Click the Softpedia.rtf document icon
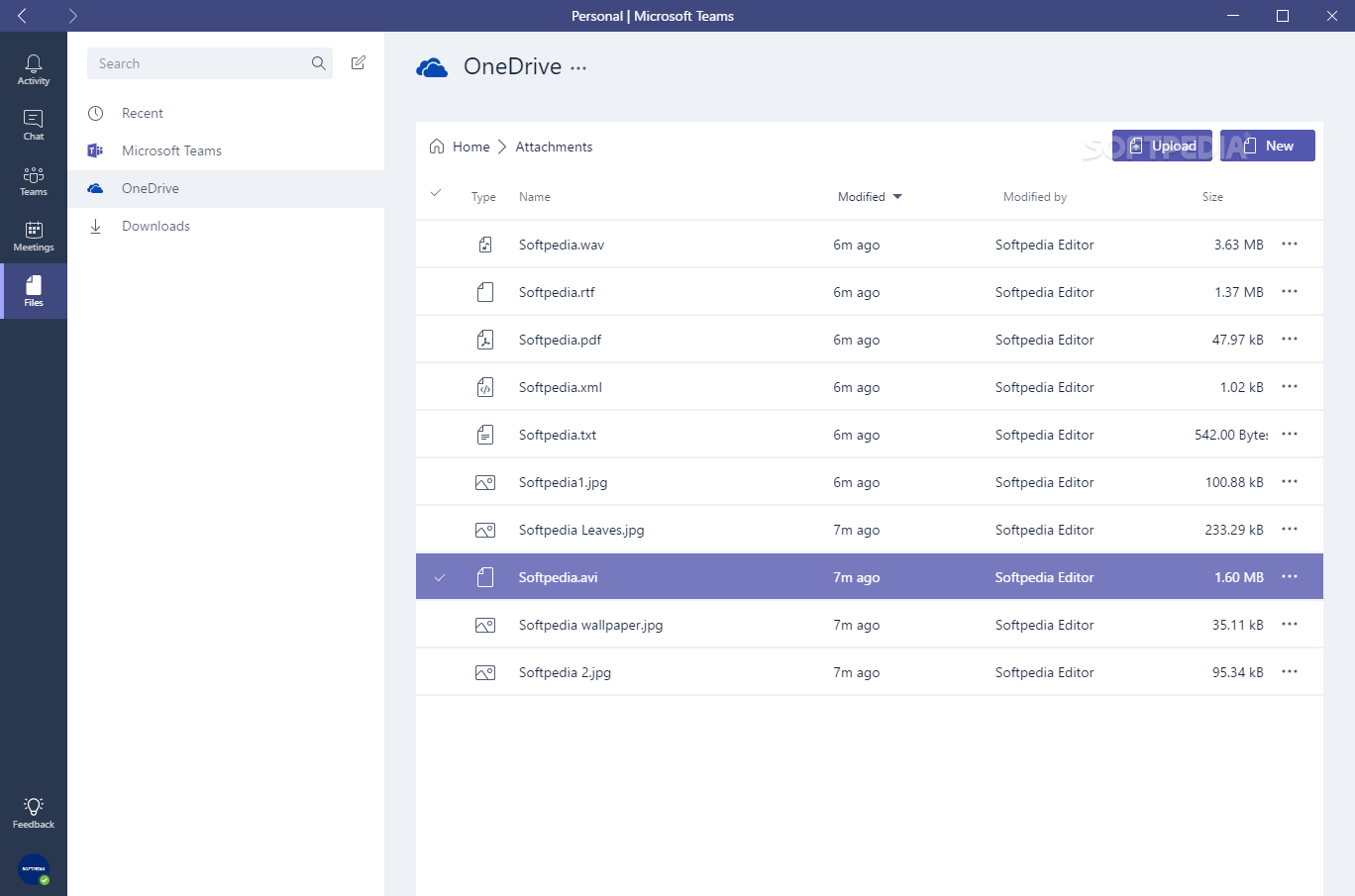 click(485, 292)
